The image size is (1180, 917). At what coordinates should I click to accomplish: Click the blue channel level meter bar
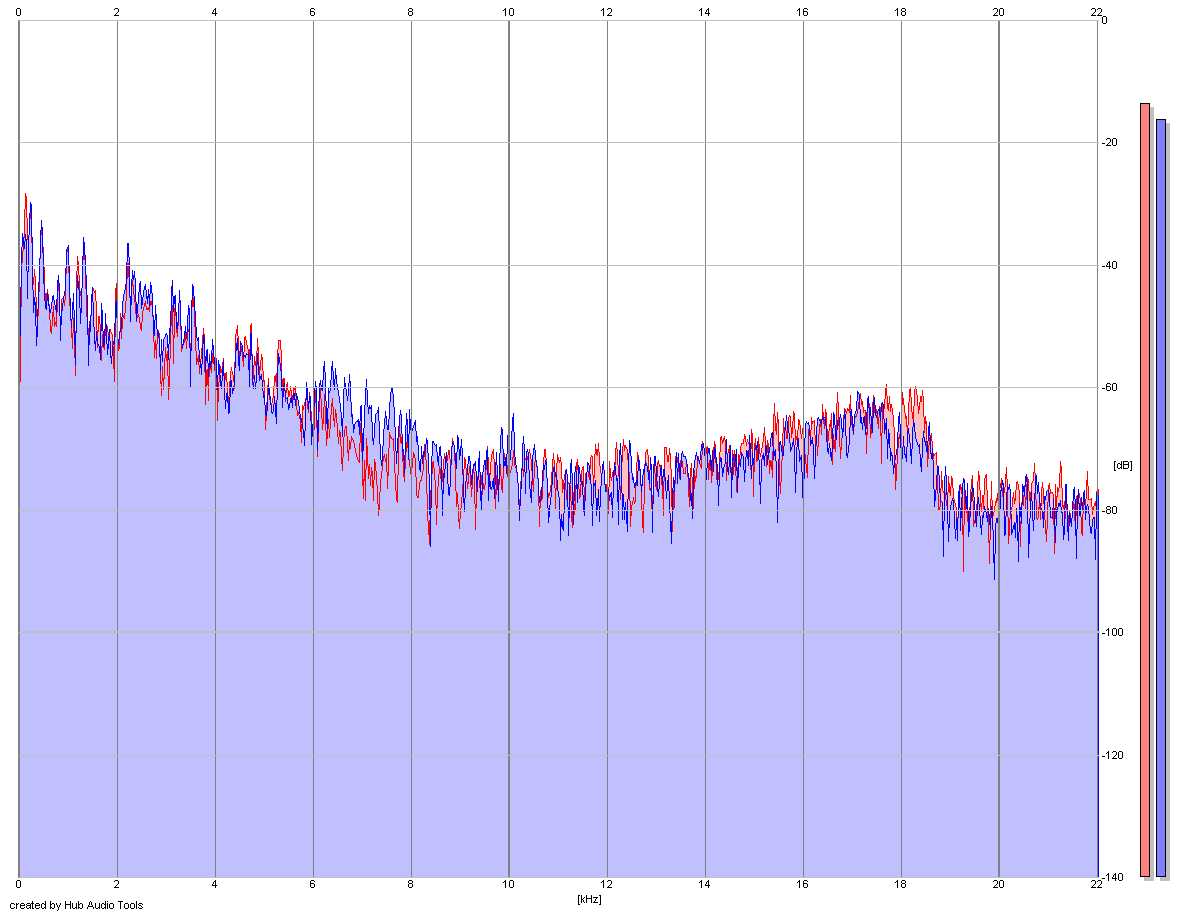(x=1160, y=498)
